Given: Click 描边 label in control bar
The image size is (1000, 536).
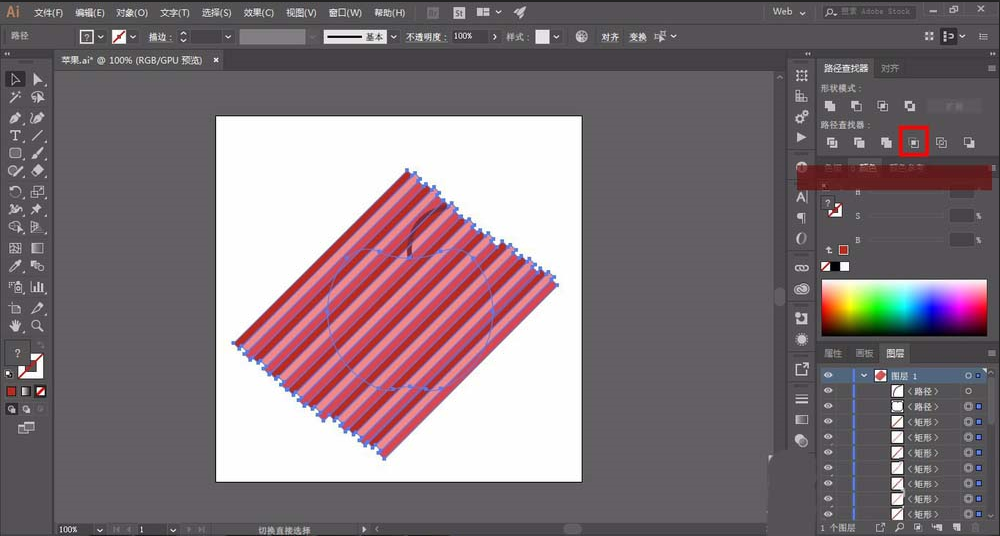Looking at the screenshot, I should (161, 37).
